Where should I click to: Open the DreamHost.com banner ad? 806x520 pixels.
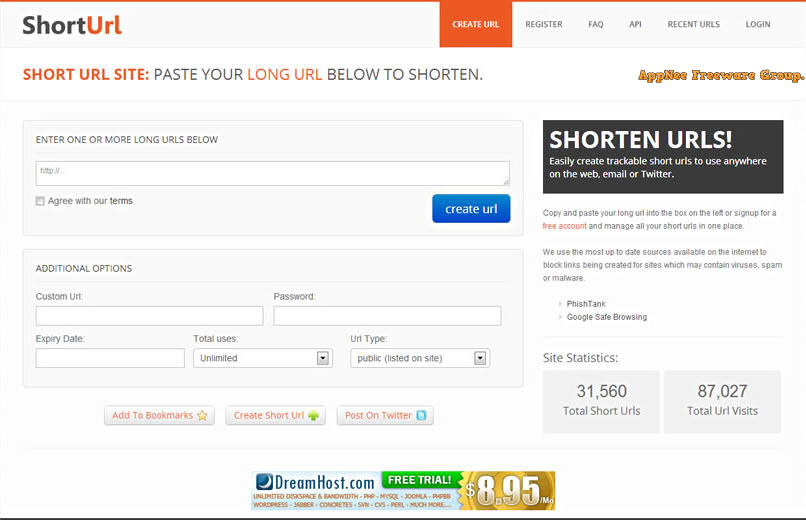[x=403, y=491]
